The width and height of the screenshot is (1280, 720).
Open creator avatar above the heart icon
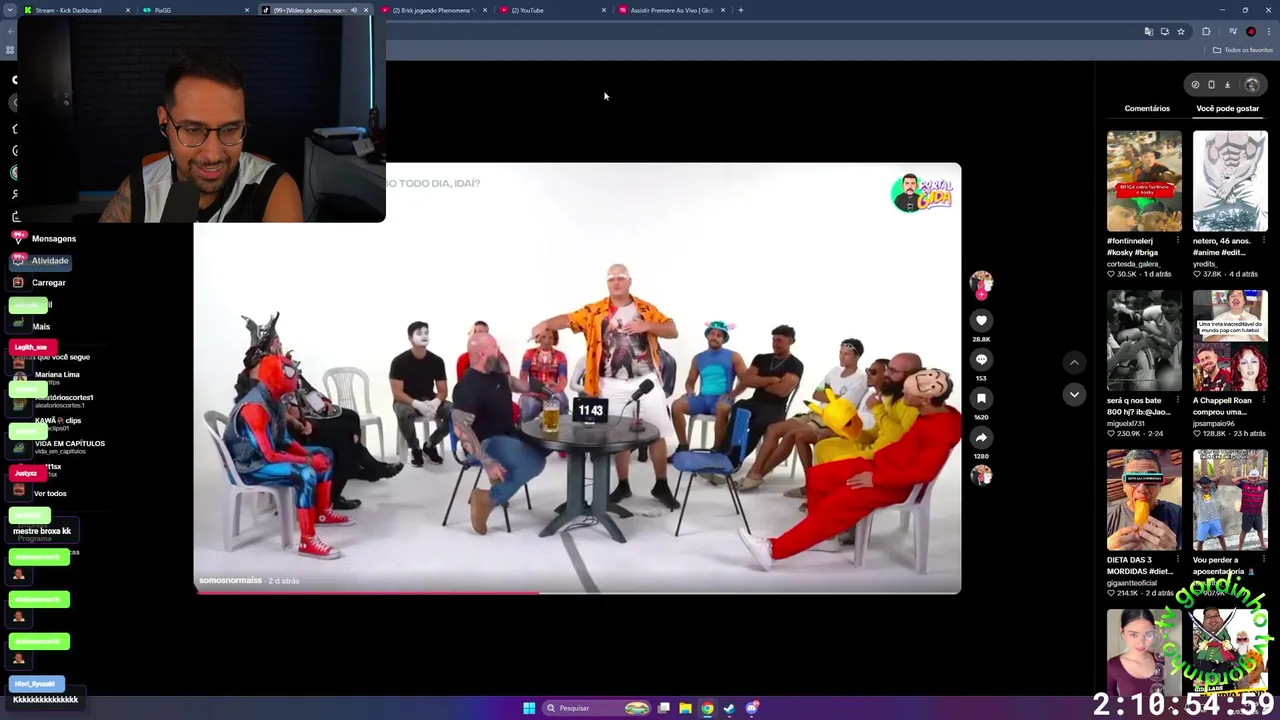coord(981,282)
